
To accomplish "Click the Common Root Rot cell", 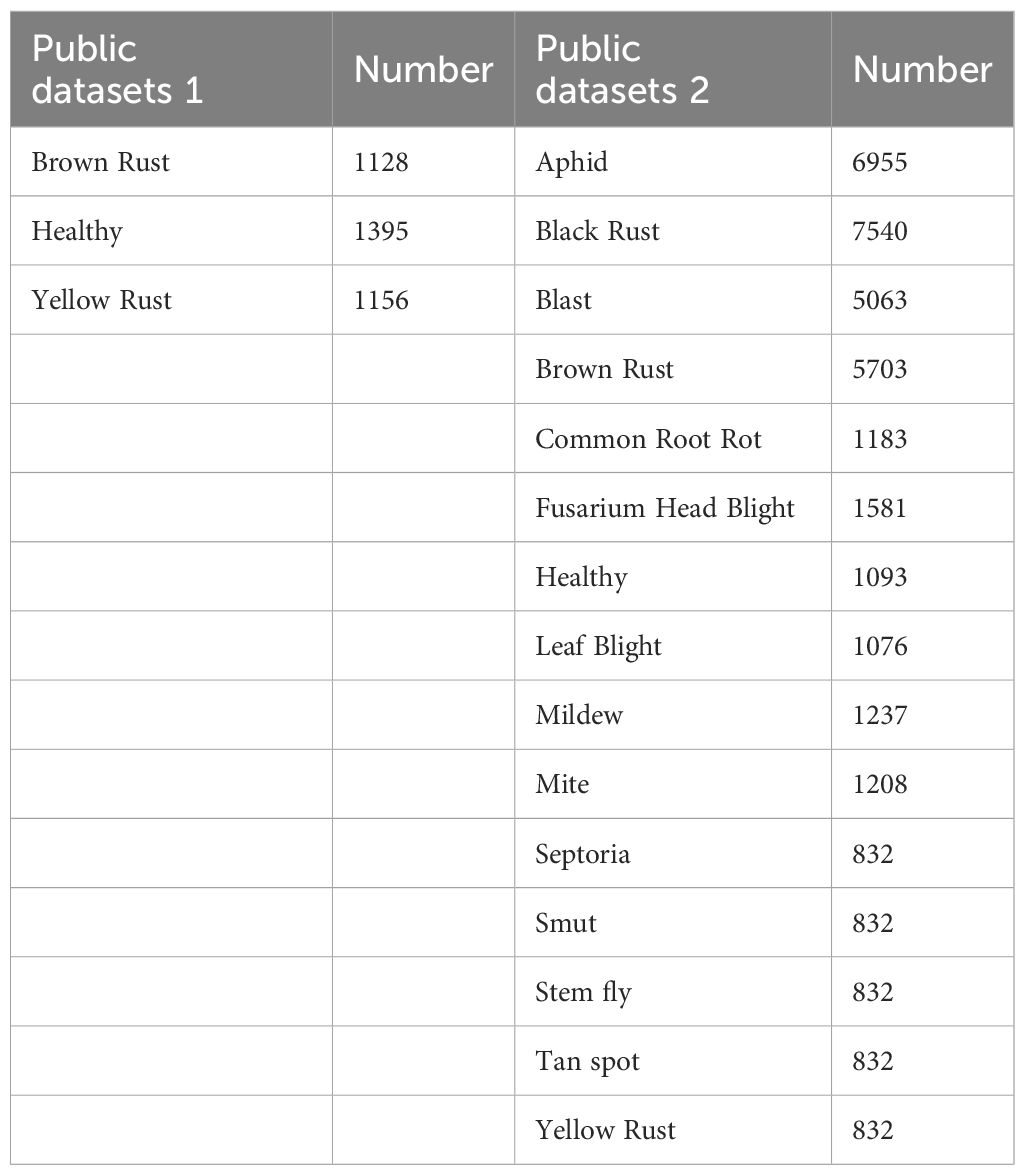I will click(x=648, y=439).
